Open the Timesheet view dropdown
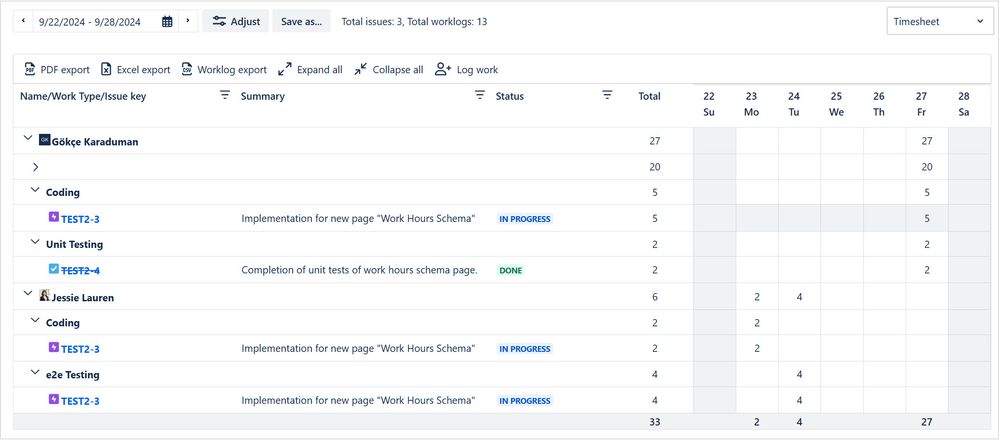This screenshot has height=440, width=999. pyautogui.click(x=939, y=21)
